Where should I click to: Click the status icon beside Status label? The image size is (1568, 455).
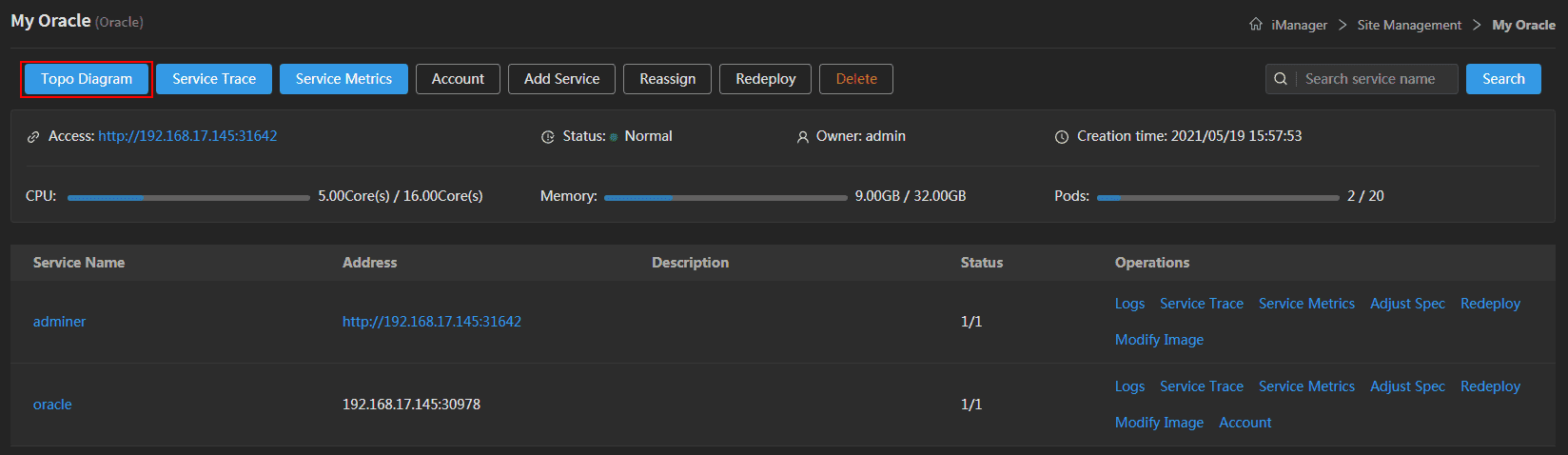coord(548,137)
